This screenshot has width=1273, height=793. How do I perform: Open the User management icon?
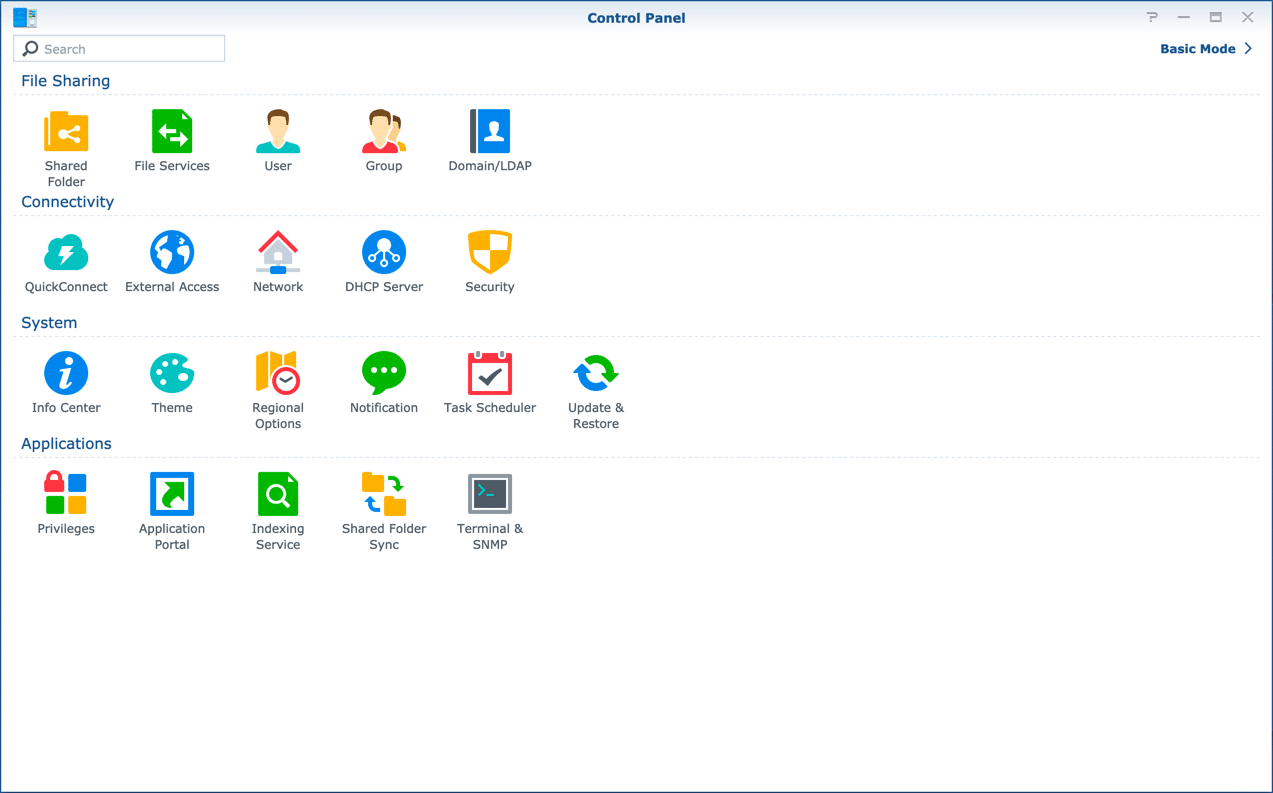[278, 133]
